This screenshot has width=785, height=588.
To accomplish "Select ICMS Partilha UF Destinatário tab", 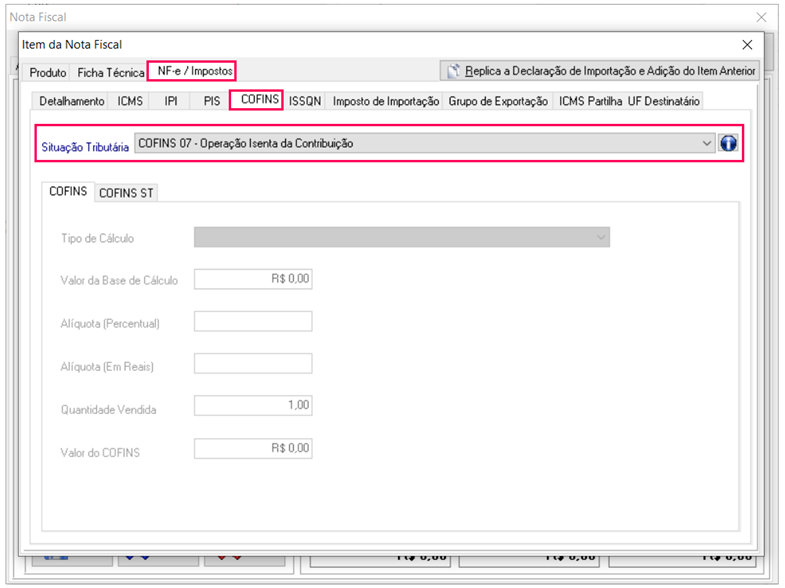I will [x=629, y=101].
